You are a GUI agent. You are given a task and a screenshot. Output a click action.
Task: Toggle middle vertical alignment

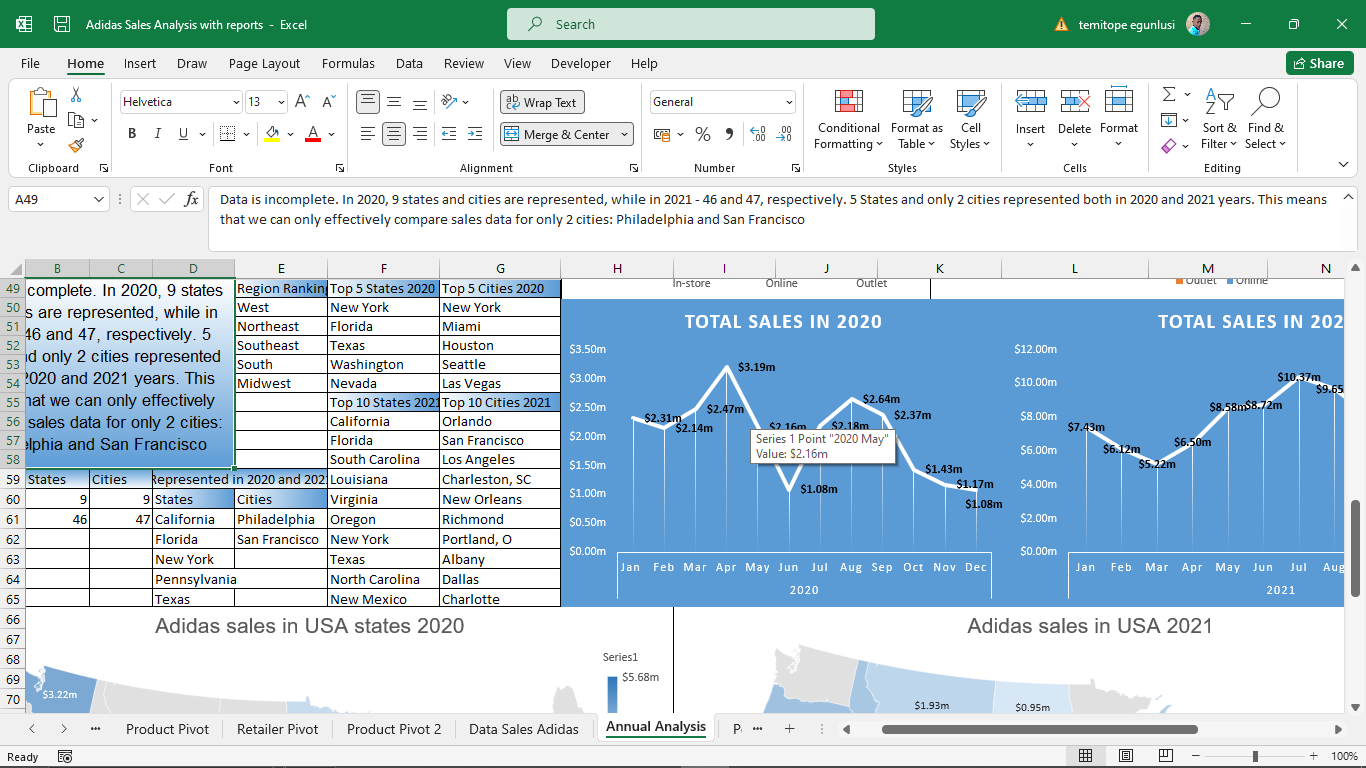pos(394,102)
